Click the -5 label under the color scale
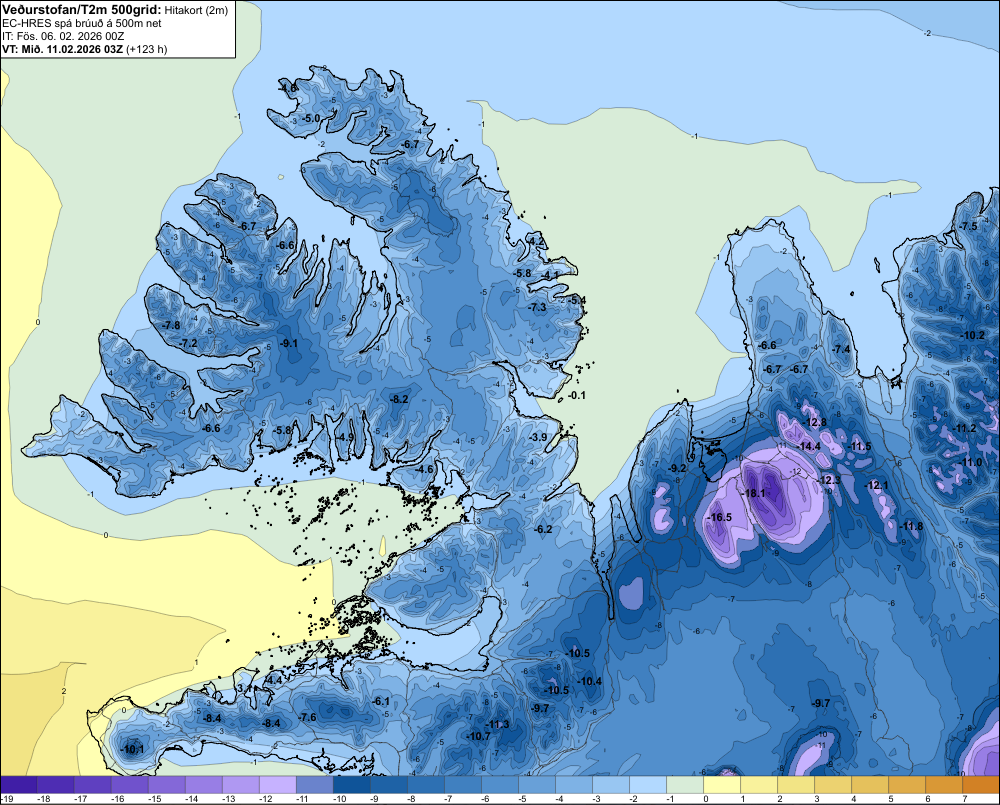The width and height of the screenshot is (1000, 805). click(x=524, y=799)
